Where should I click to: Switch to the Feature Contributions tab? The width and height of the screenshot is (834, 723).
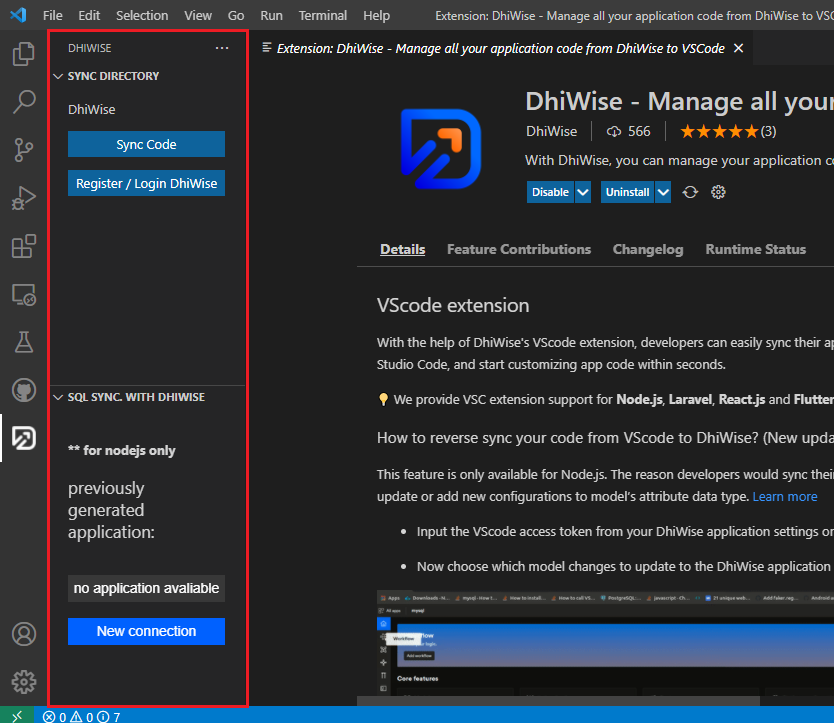pyautogui.click(x=519, y=249)
